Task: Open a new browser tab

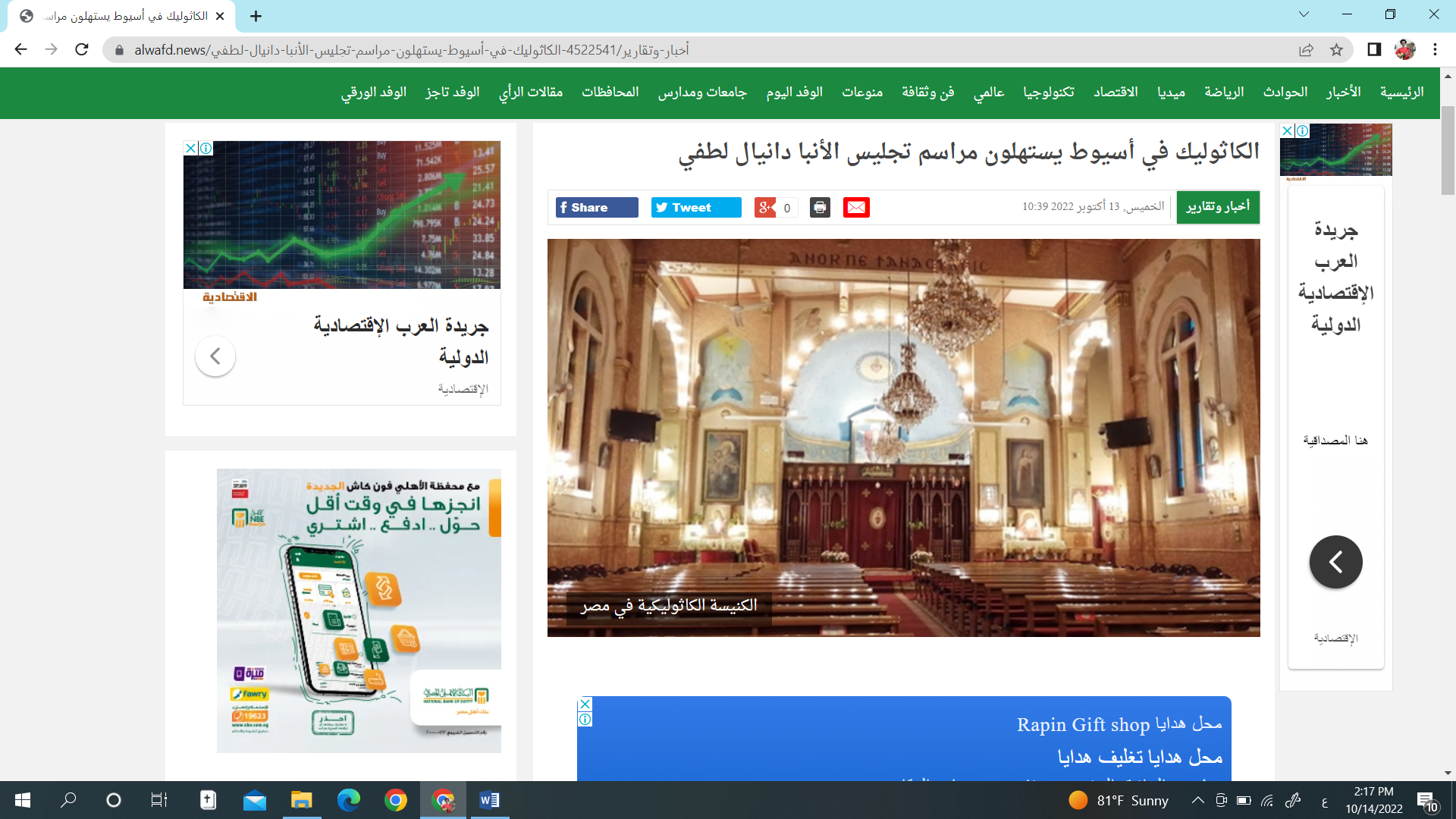Action: tap(256, 16)
